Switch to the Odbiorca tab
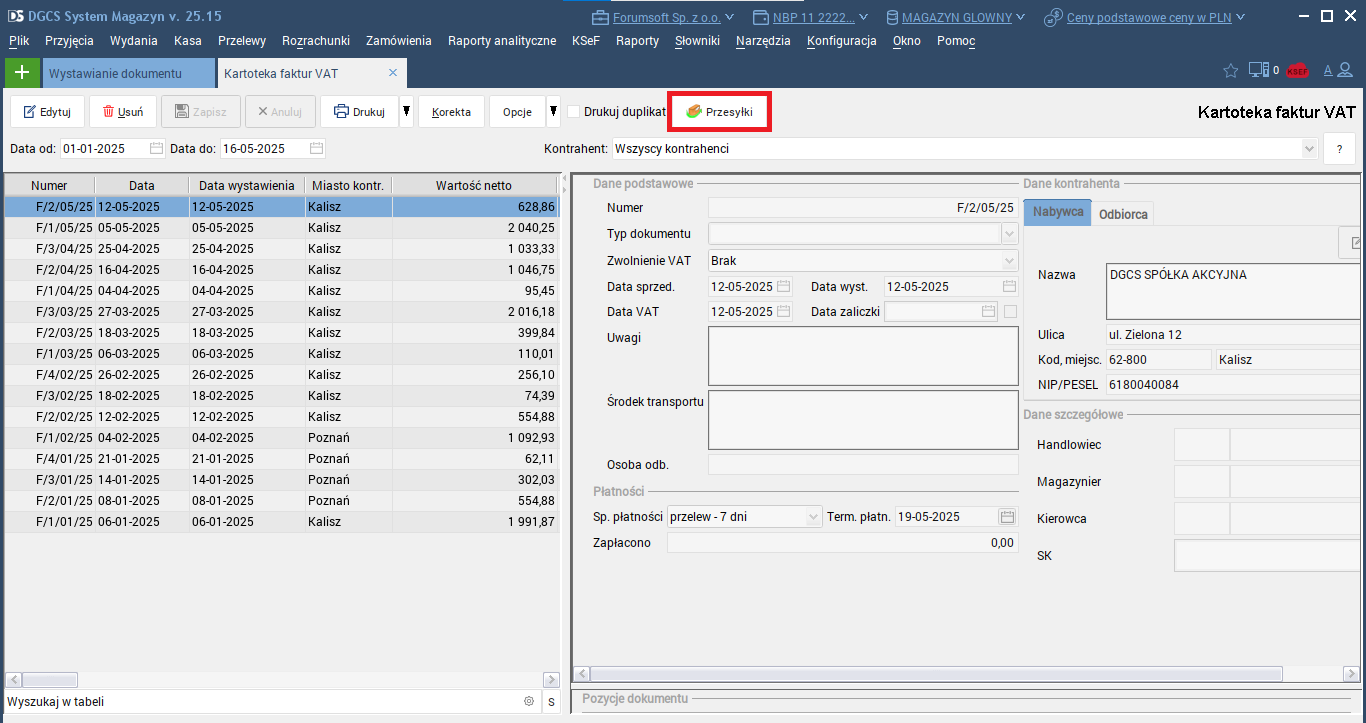The image size is (1366, 723). click(x=1123, y=215)
